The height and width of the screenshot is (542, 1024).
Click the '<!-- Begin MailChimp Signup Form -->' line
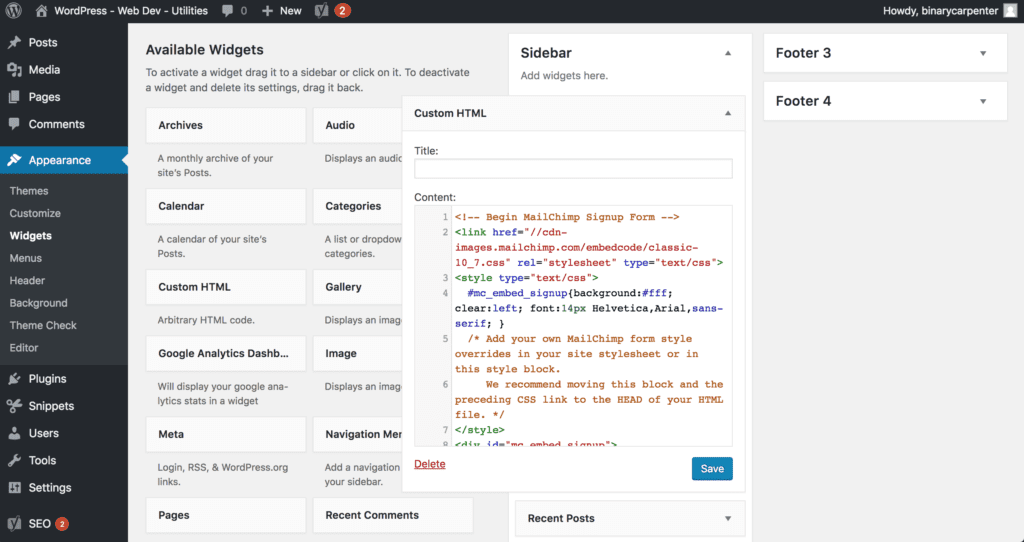(x=567, y=217)
